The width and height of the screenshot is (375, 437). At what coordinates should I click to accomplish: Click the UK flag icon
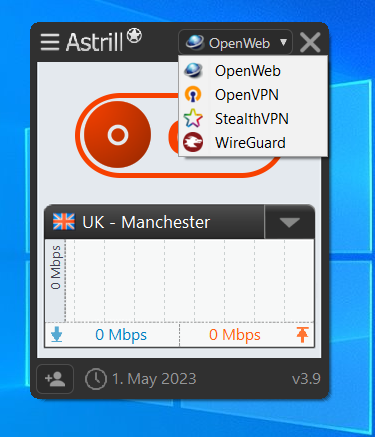[x=64, y=222]
